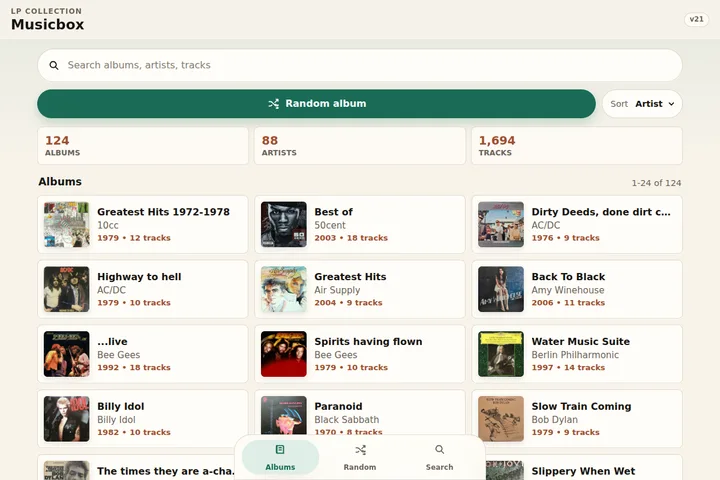Focus the Search albums, artists, tracks field
Image resolution: width=720 pixels, height=480 pixels.
pos(360,65)
